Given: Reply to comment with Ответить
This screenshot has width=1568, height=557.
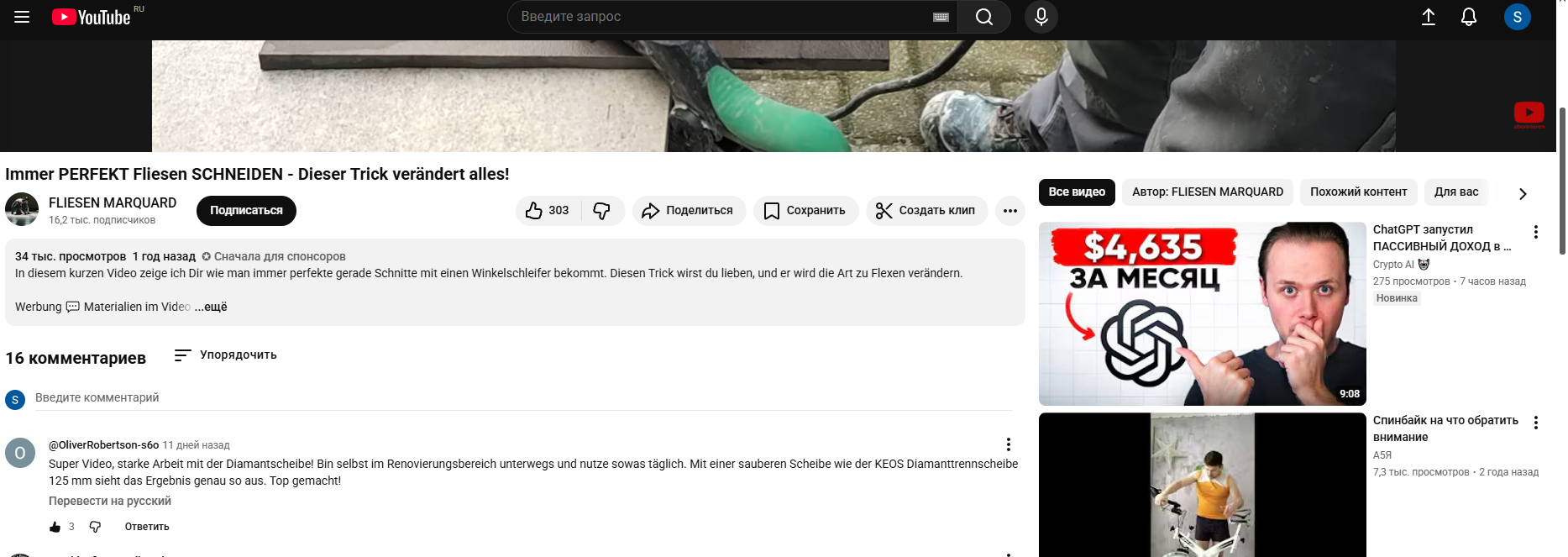Looking at the screenshot, I should [x=147, y=527].
